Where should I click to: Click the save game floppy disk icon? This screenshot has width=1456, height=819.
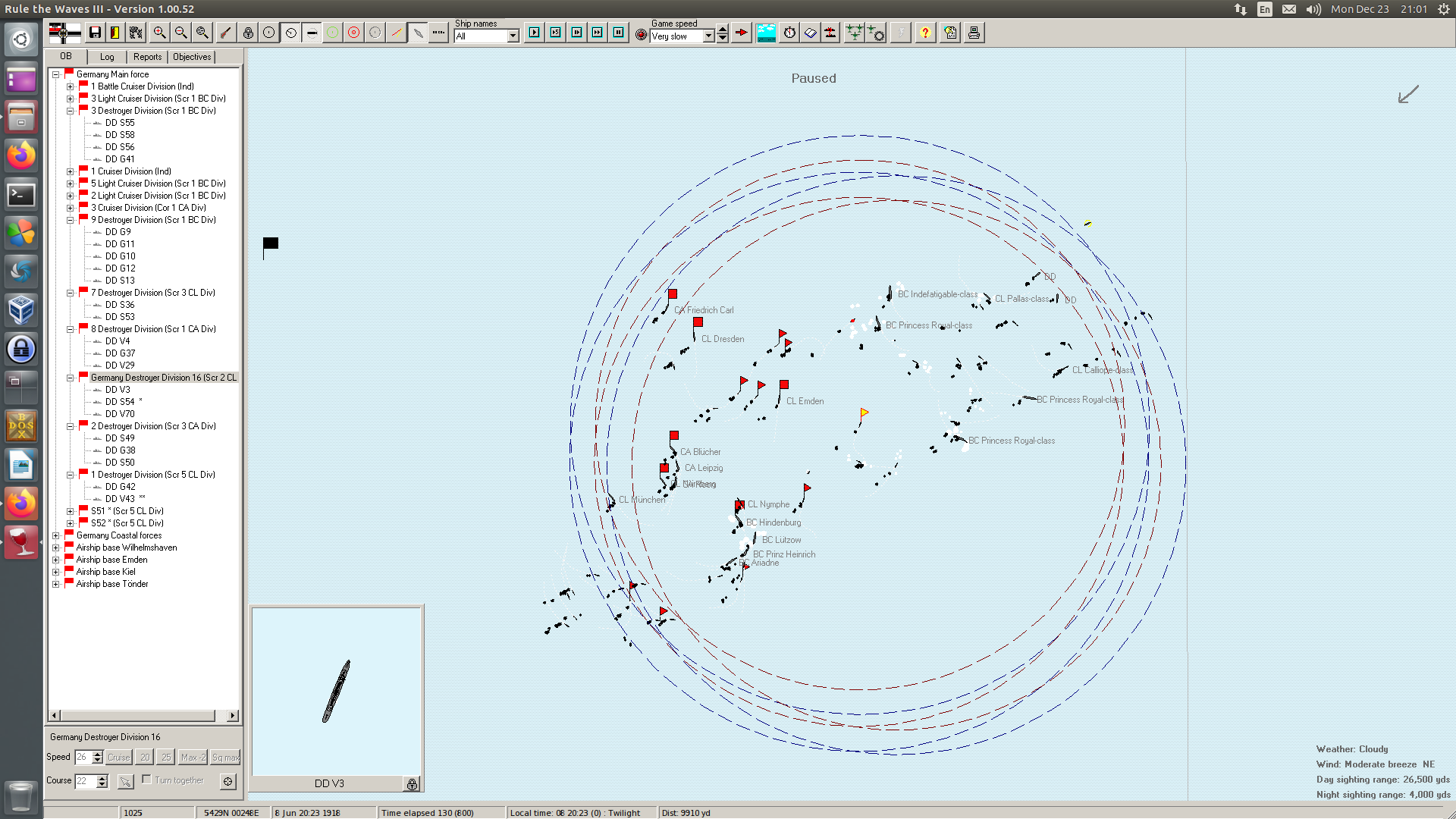pos(95,33)
